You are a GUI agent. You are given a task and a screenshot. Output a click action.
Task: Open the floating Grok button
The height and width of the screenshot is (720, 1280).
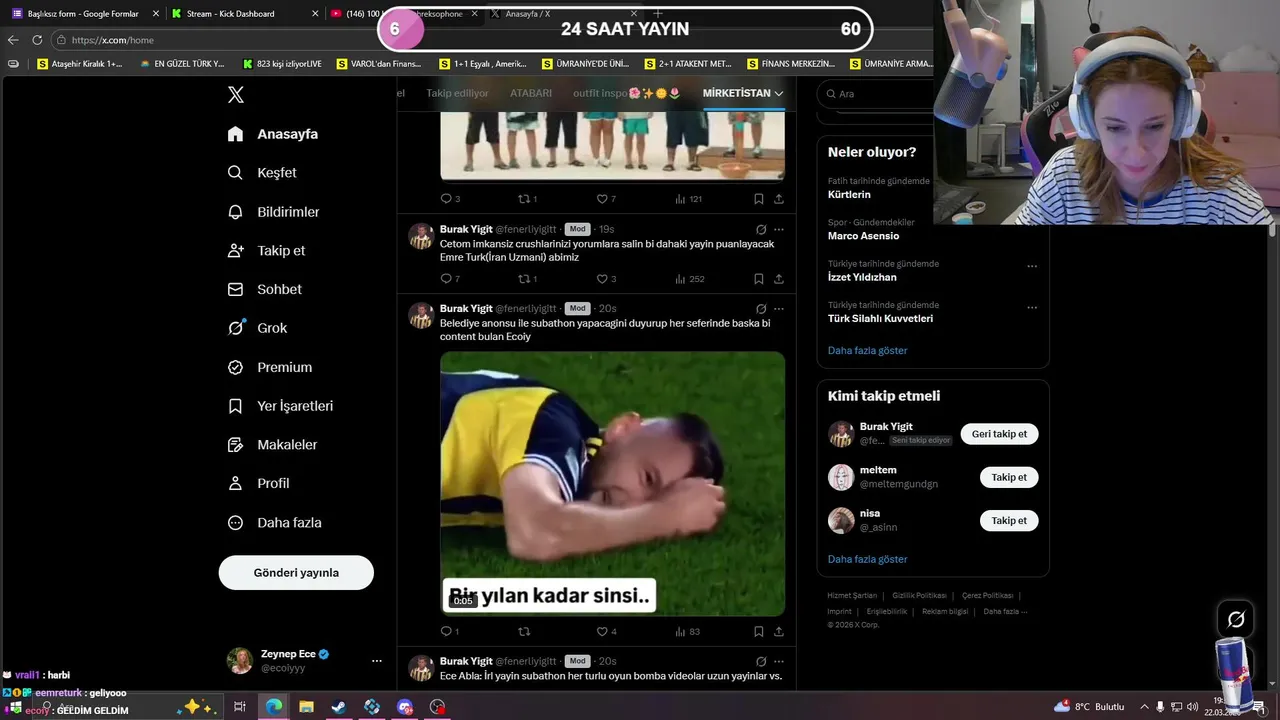coord(1236,619)
